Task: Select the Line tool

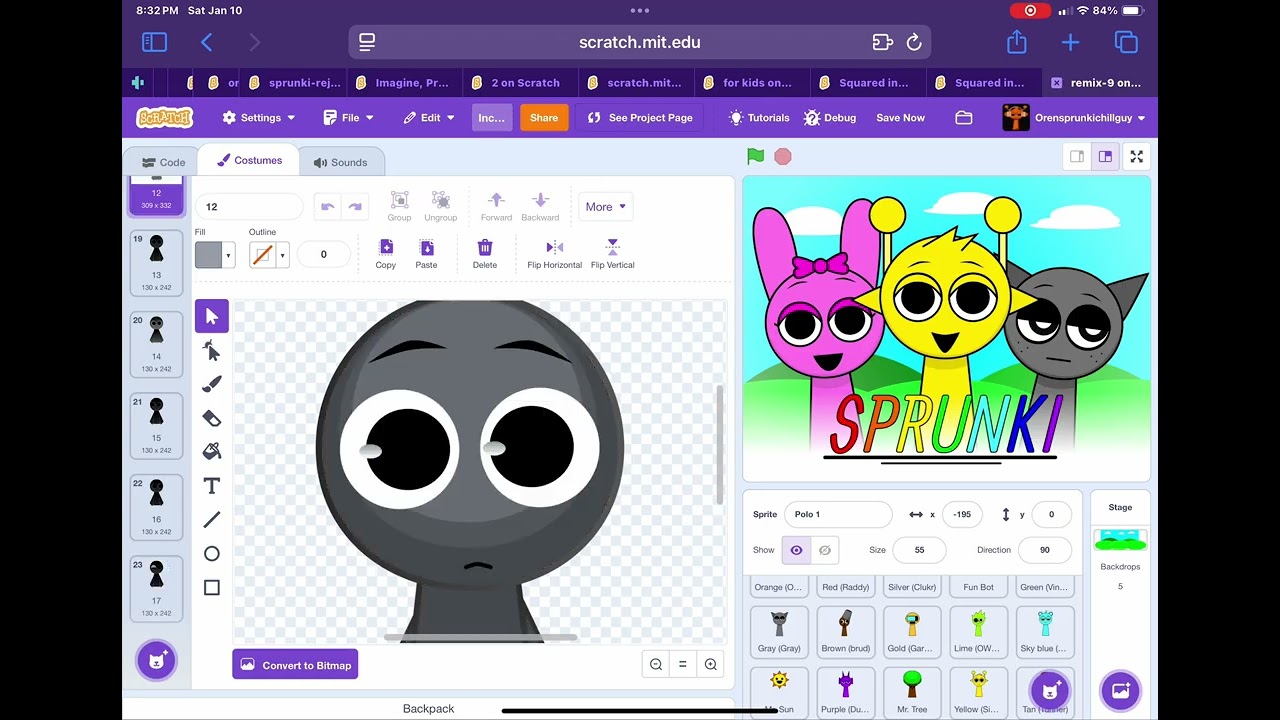Action: pos(212,520)
